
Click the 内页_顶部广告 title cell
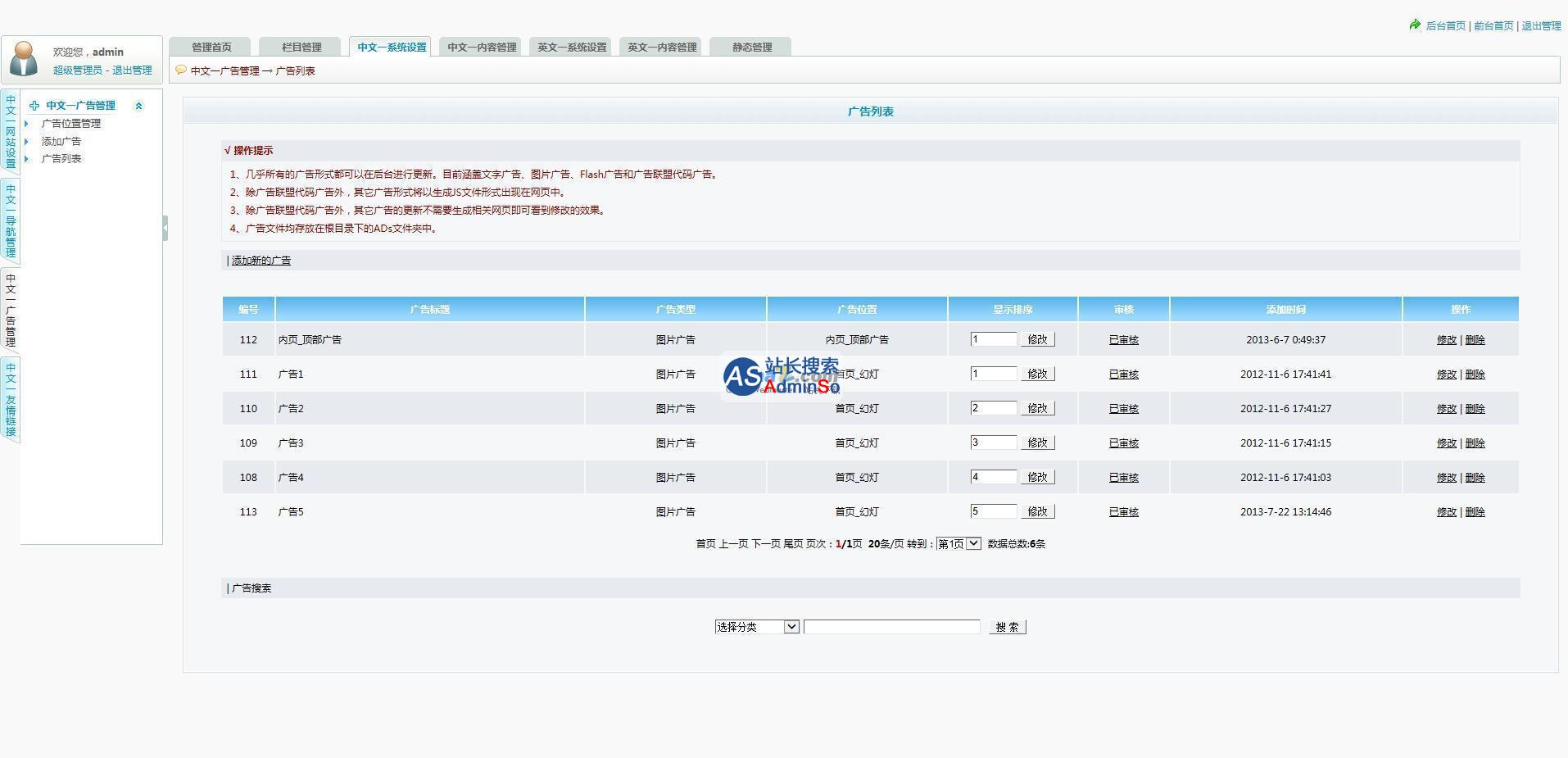pyautogui.click(x=430, y=339)
